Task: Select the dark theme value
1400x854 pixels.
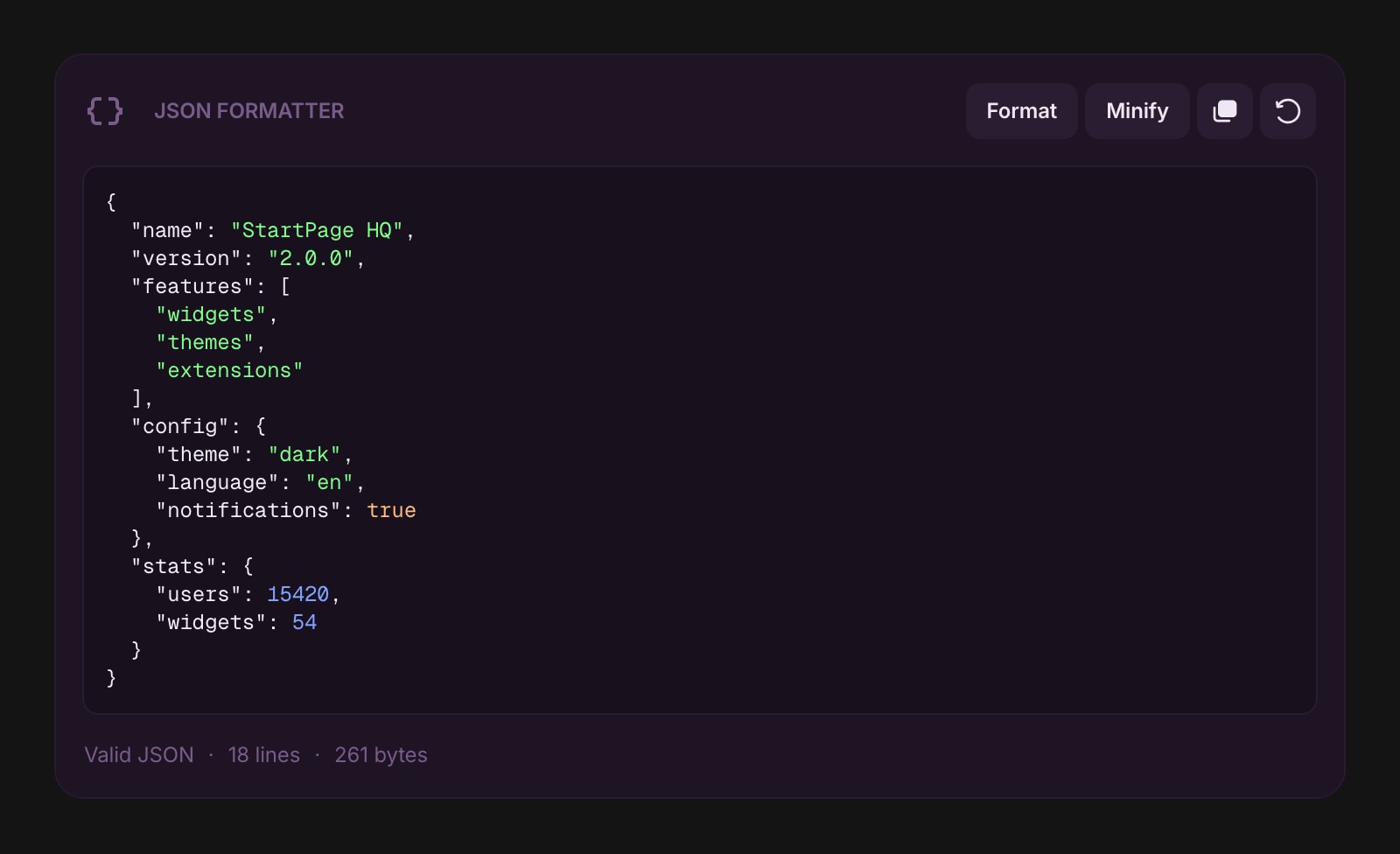Action: 304,454
